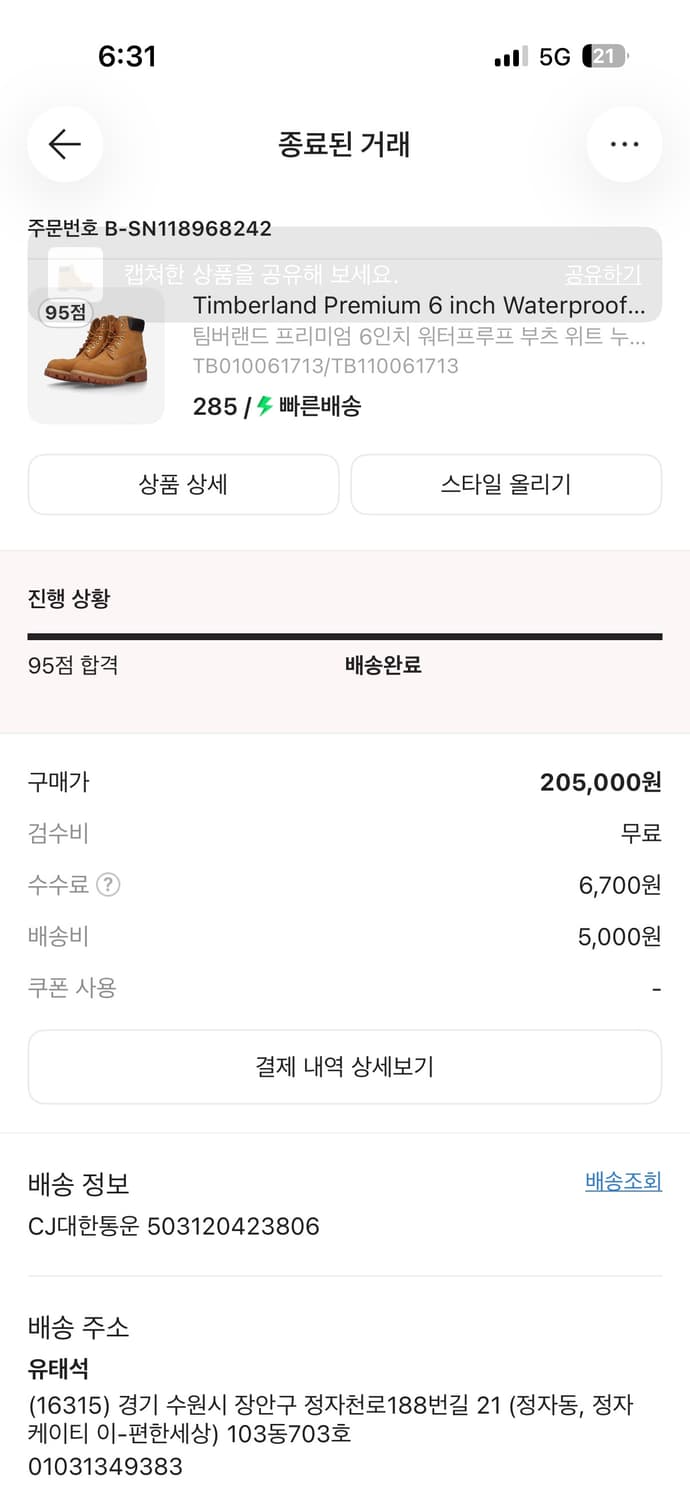Click the 배송조회 tracking link
Viewport: 690px width, 1500px height.
coord(623,1181)
